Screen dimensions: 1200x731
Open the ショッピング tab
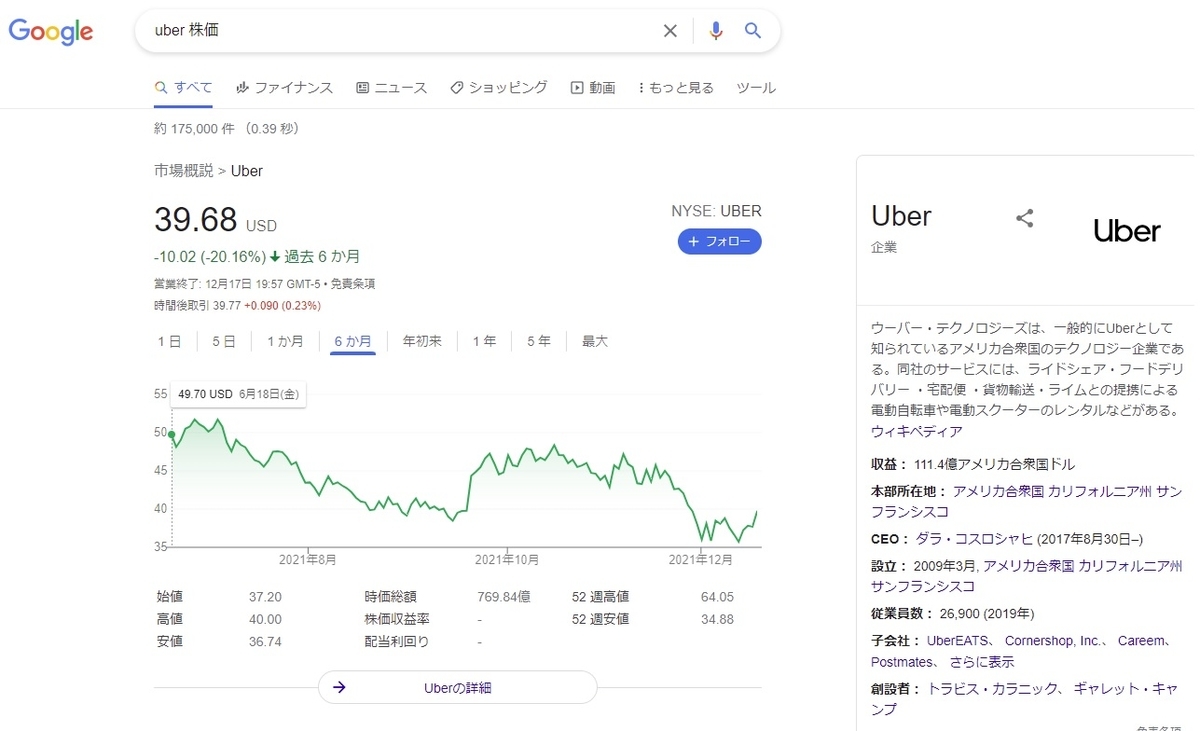click(499, 88)
